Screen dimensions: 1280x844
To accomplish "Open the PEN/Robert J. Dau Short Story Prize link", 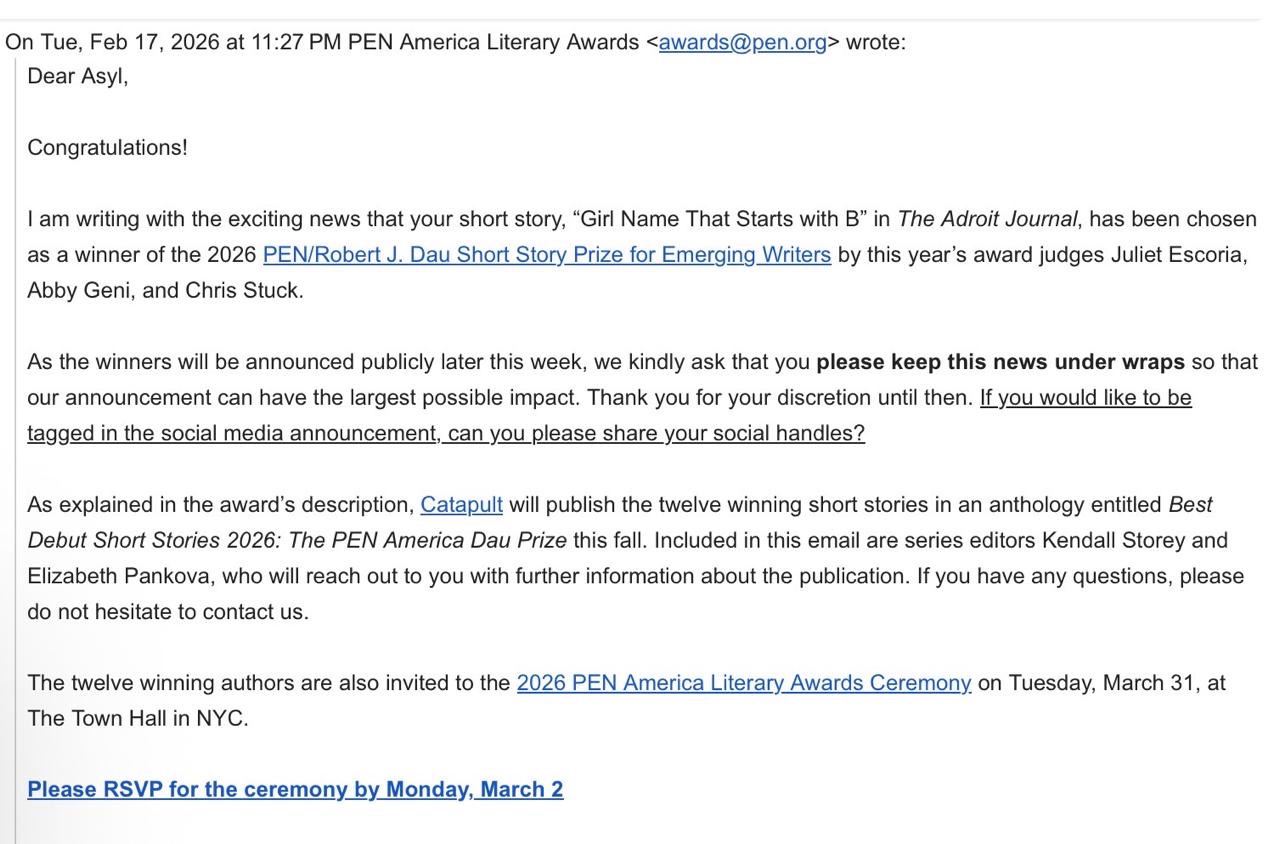I will [546, 255].
